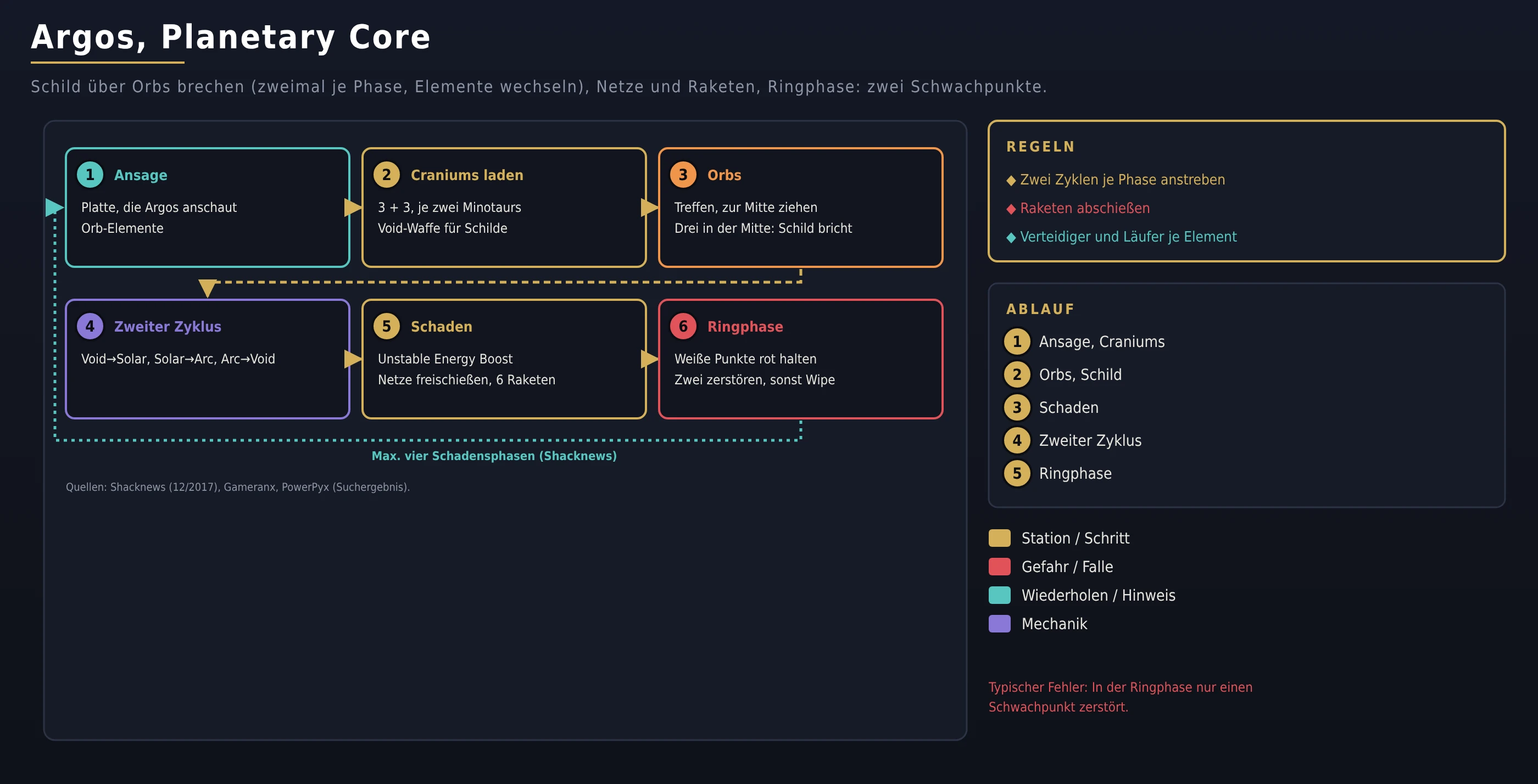Click the 'Weiße Punkte rot halten' text
Image resolution: width=1538 pixels, height=784 pixels.
[x=745, y=359]
